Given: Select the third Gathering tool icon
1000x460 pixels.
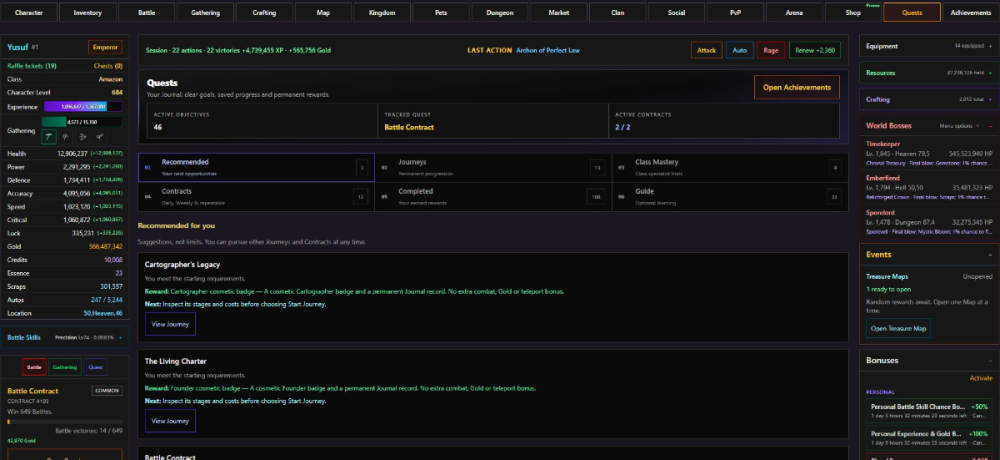Looking at the screenshot, I should (x=83, y=137).
